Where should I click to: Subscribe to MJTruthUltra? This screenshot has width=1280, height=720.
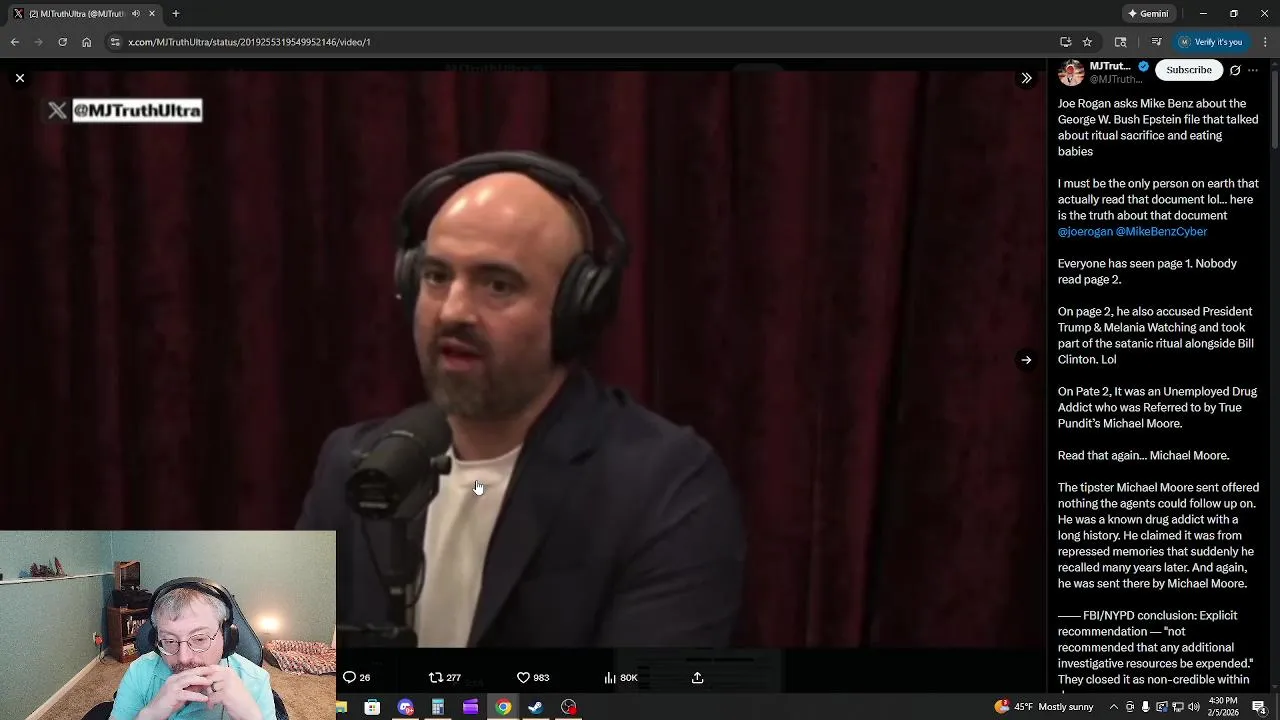(x=1189, y=70)
